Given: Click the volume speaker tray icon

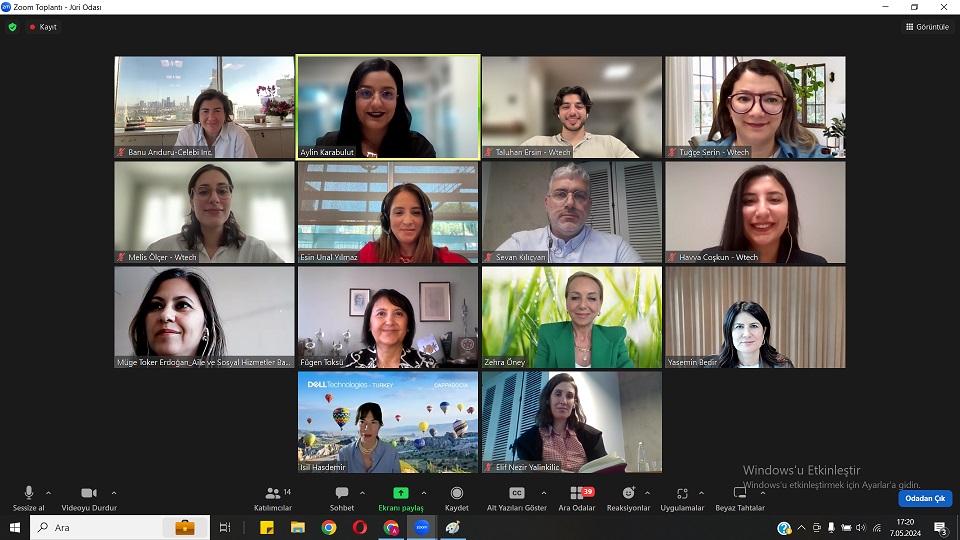Looking at the screenshot, I should pyautogui.click(x=861, y=528).
